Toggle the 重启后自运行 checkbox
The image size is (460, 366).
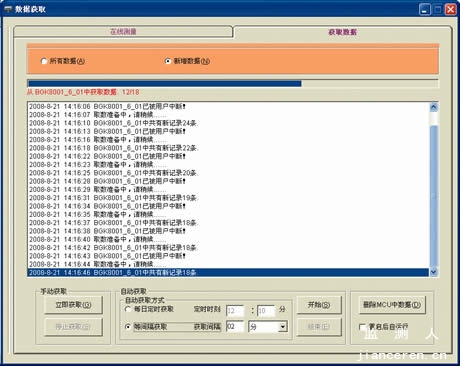point(363,327)
